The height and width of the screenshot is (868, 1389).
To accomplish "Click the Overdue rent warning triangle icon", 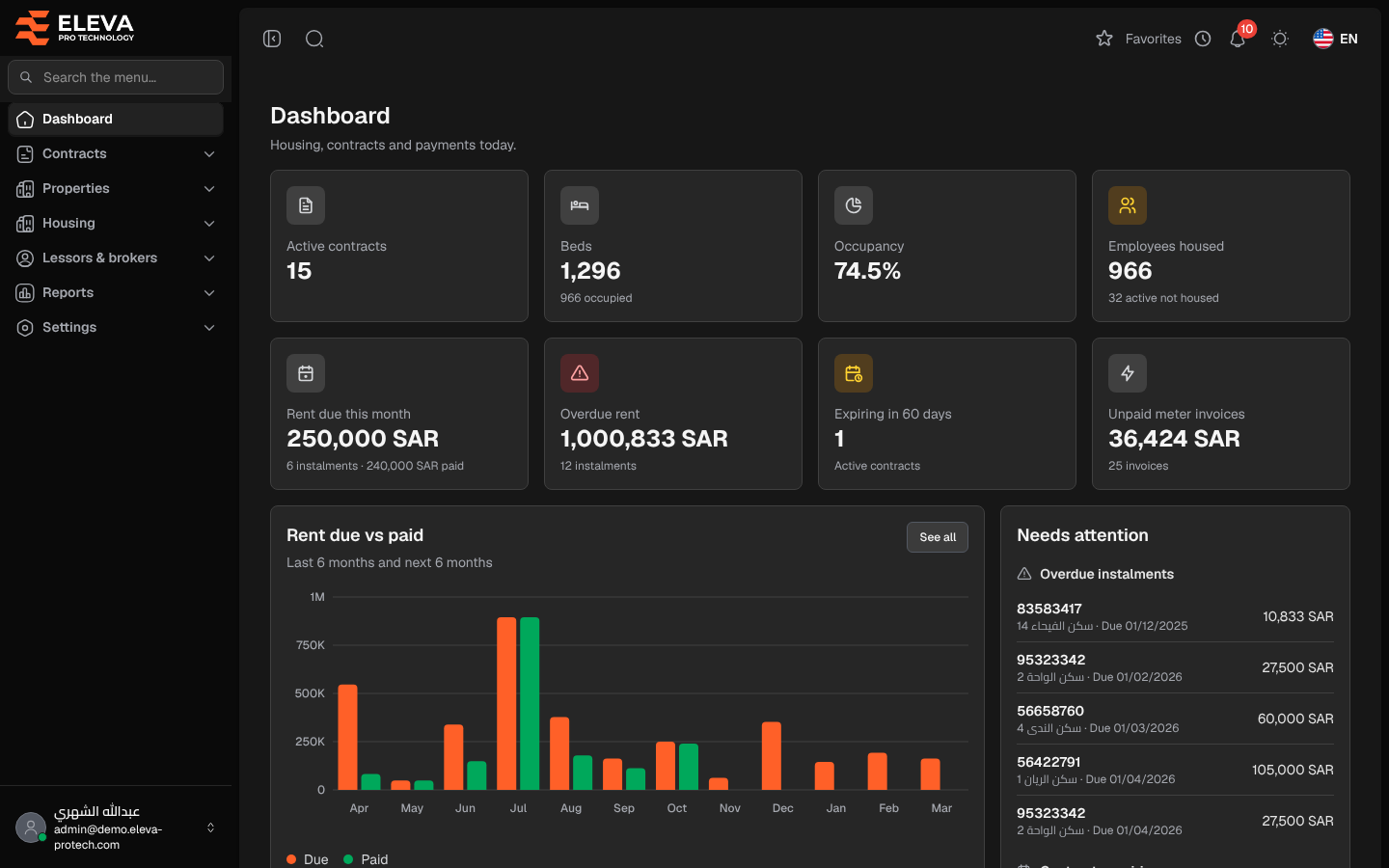I will coord(580,373).
